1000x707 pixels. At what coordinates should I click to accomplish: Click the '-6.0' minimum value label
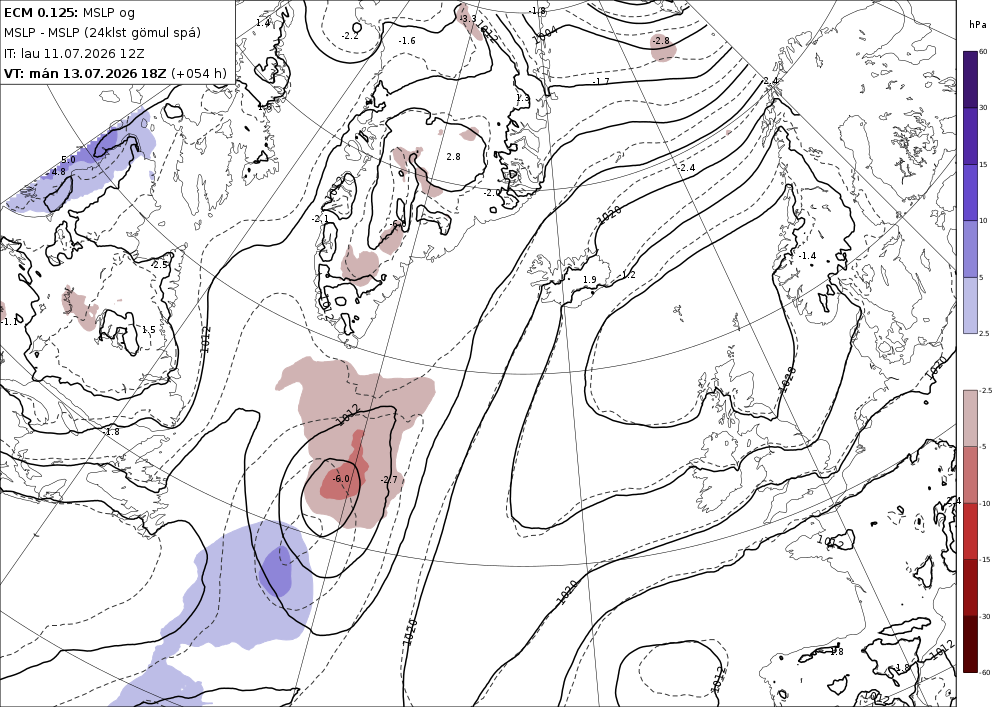[x=341, y=479]
